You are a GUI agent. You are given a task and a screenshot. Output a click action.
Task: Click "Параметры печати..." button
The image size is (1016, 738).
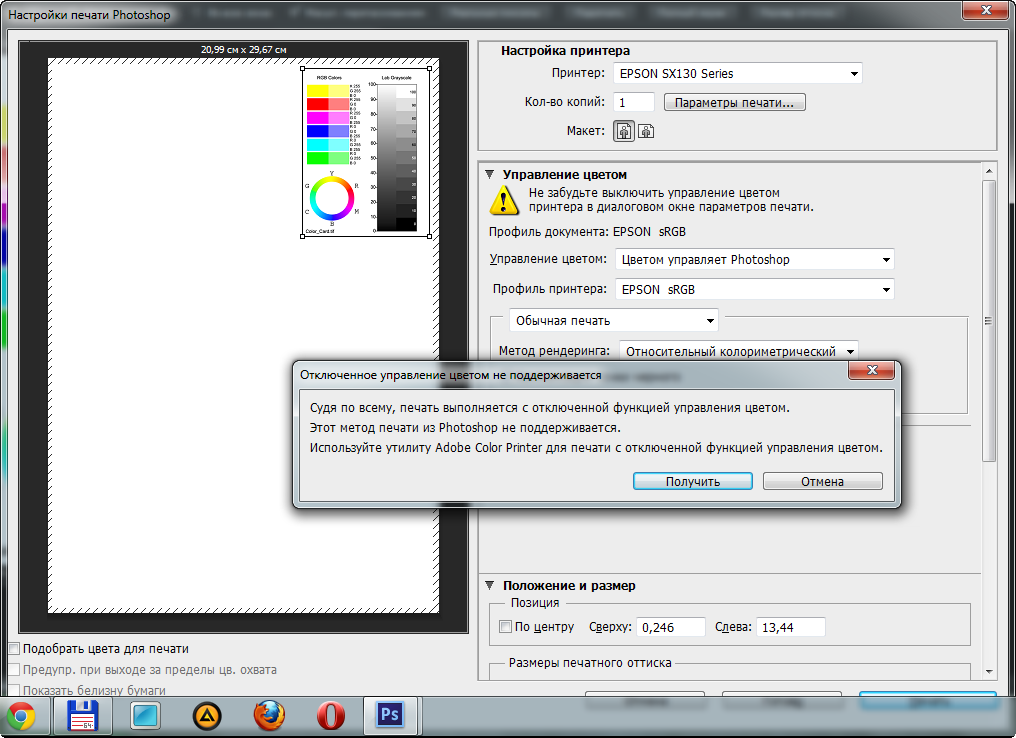pyautogui.click(x=734, y=102)
